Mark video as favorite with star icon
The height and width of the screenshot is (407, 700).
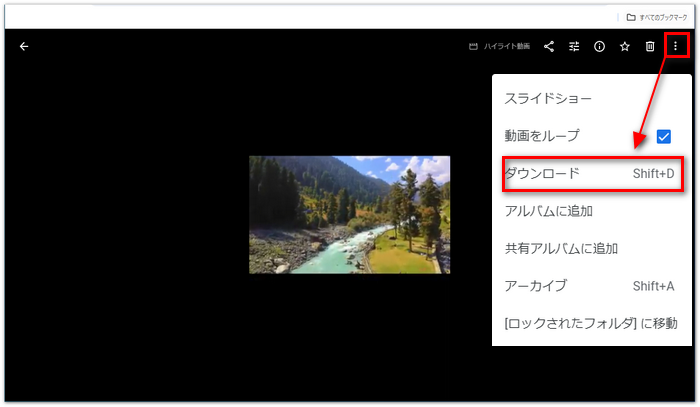click(x=624, y=46)
